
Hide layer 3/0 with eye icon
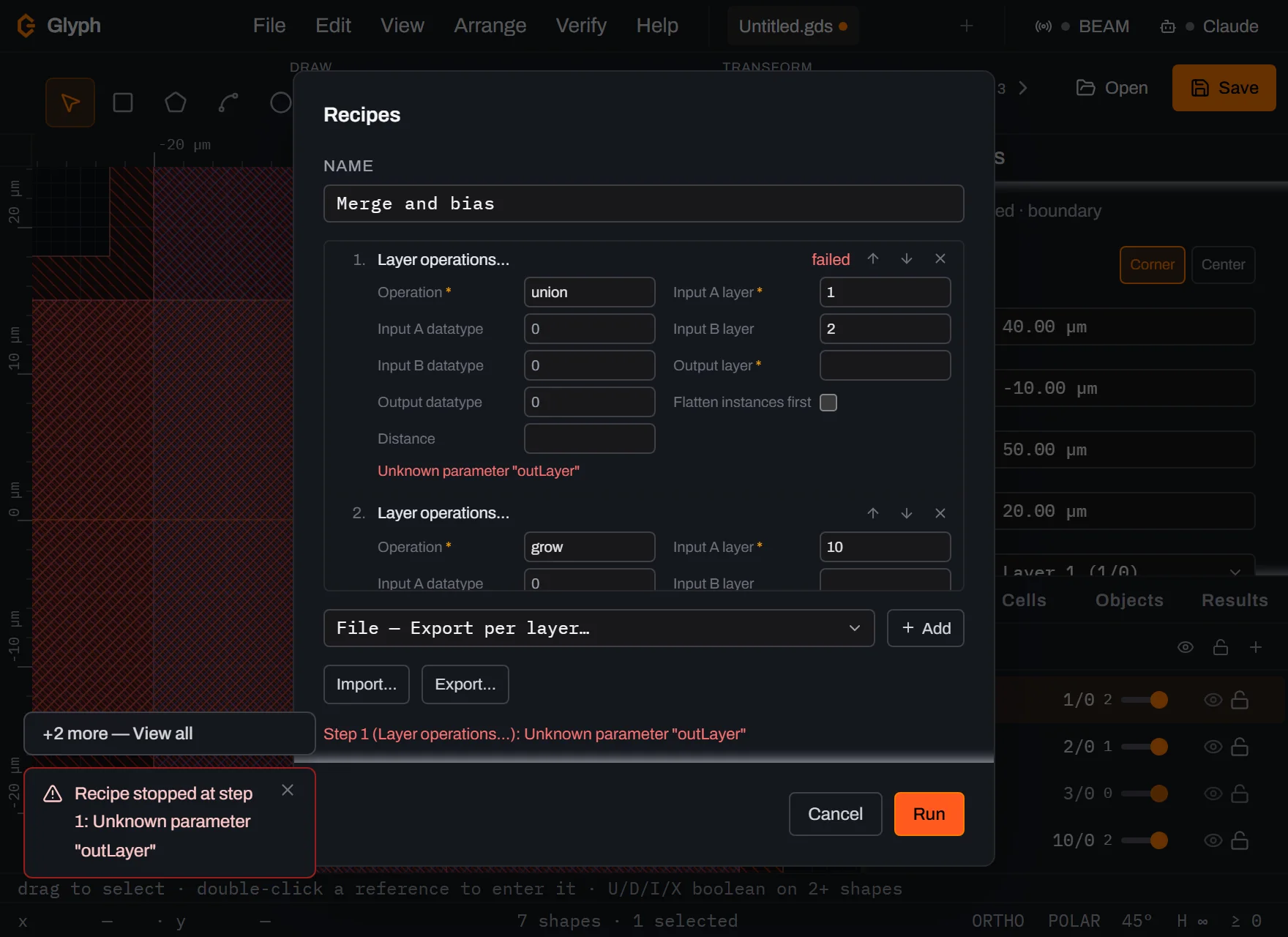(x=1213, y=794)
